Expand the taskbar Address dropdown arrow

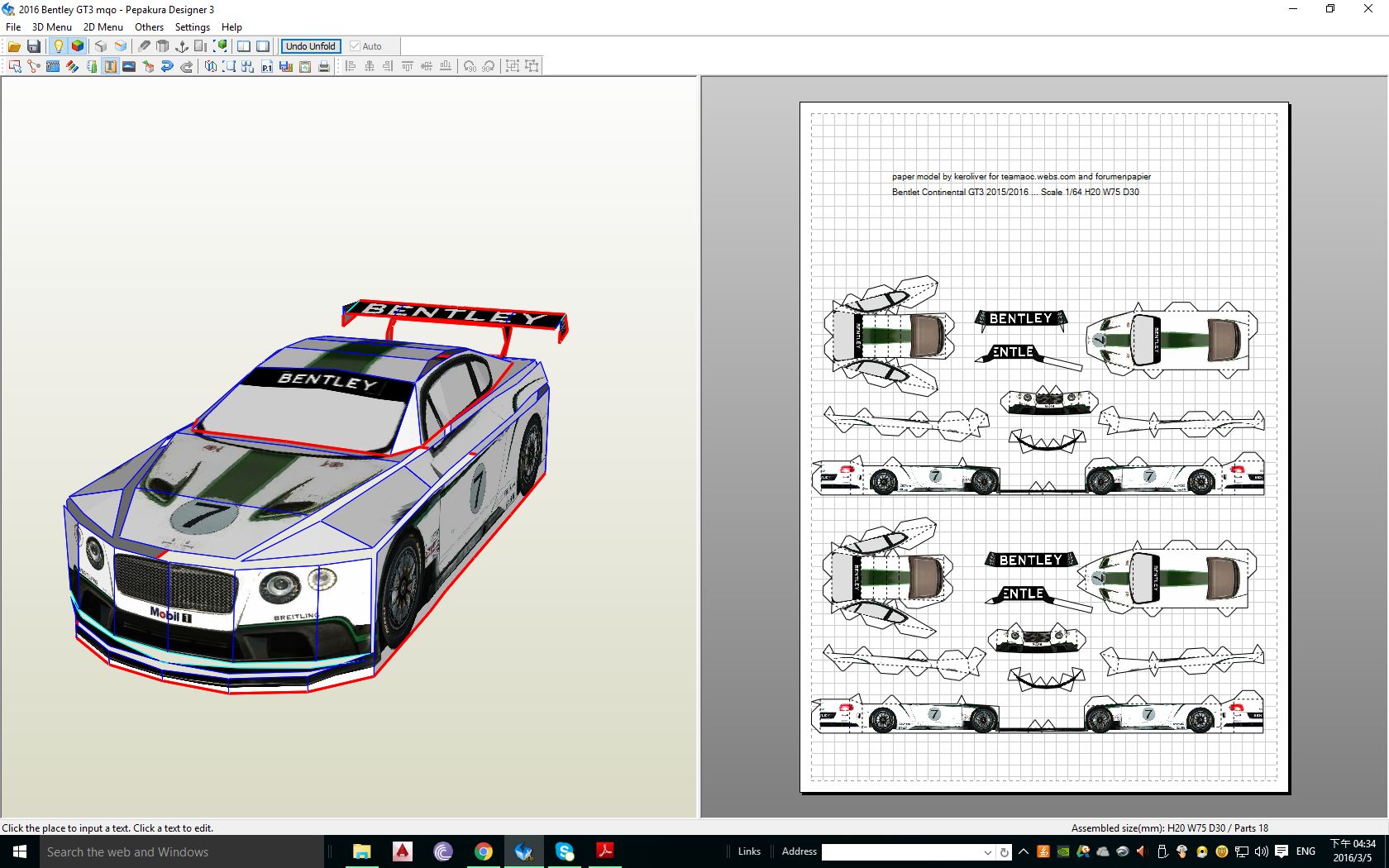click(987, 852)
